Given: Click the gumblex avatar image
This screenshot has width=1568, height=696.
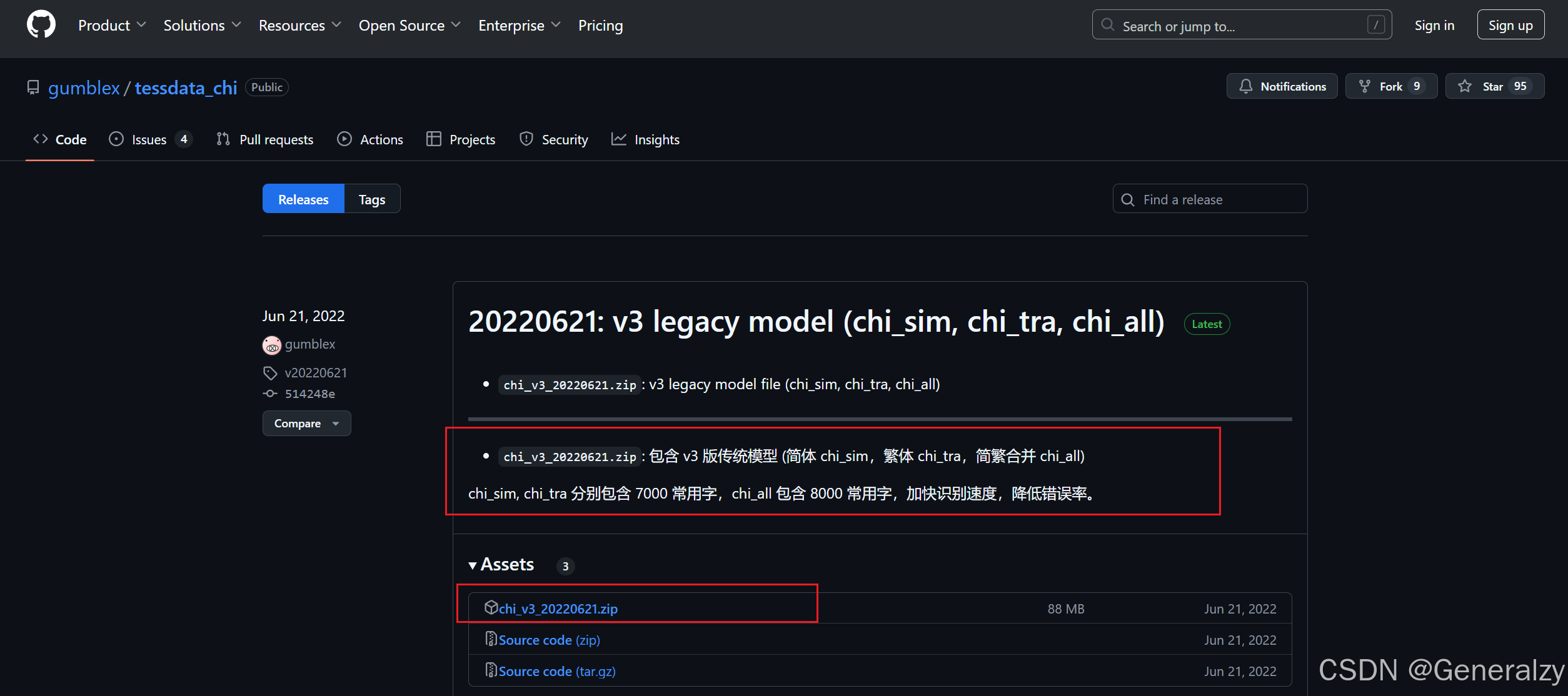Looking at the screenshot, I should click(x=272, y=345).
